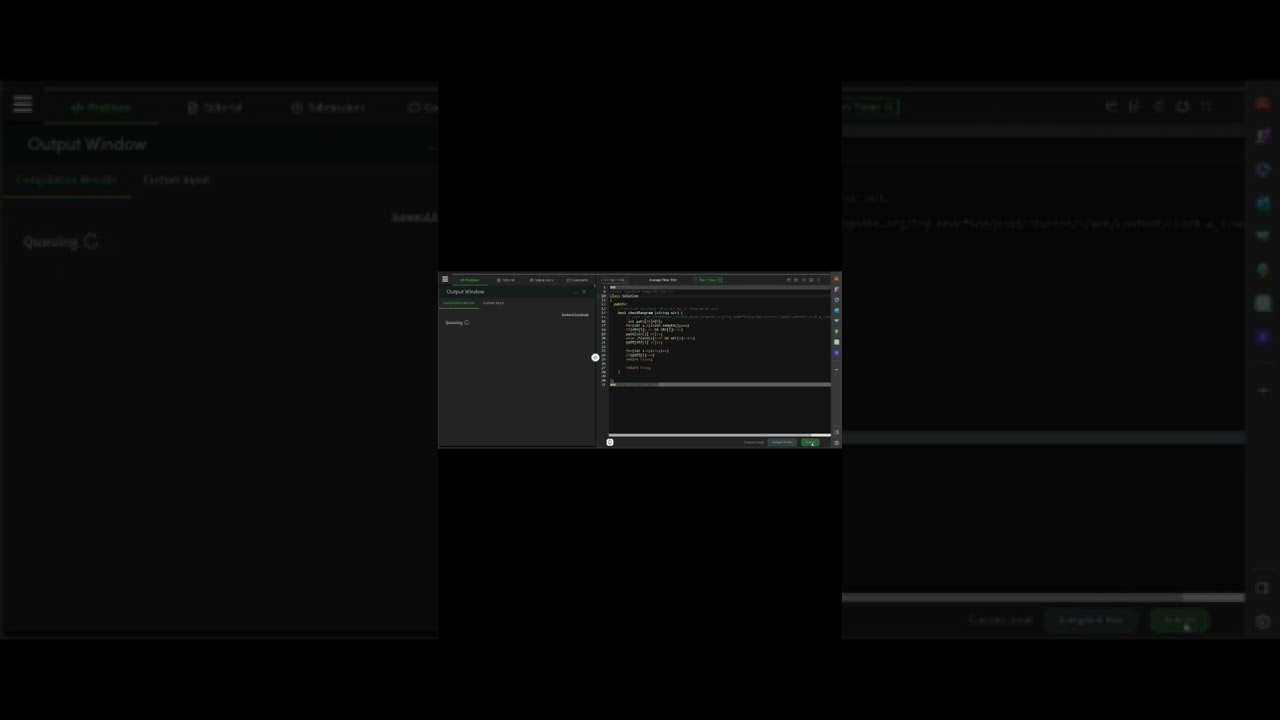Screen dimensions: 1280x720
Task: Select the Custom Input tab
Action: pos(493,303)
